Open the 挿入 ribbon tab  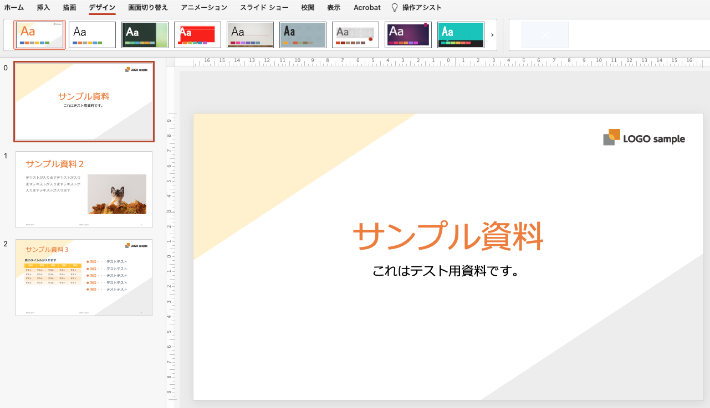(43, 7)
